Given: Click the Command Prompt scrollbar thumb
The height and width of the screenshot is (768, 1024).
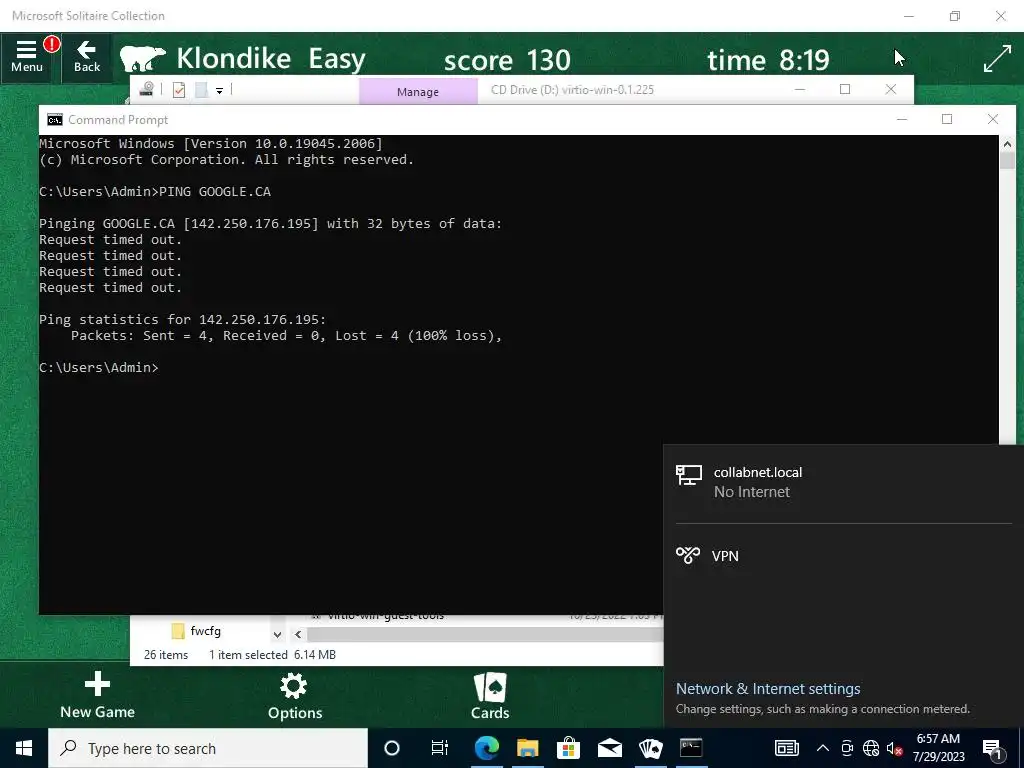Looking at the screenshot, I should click(1007, 160).
